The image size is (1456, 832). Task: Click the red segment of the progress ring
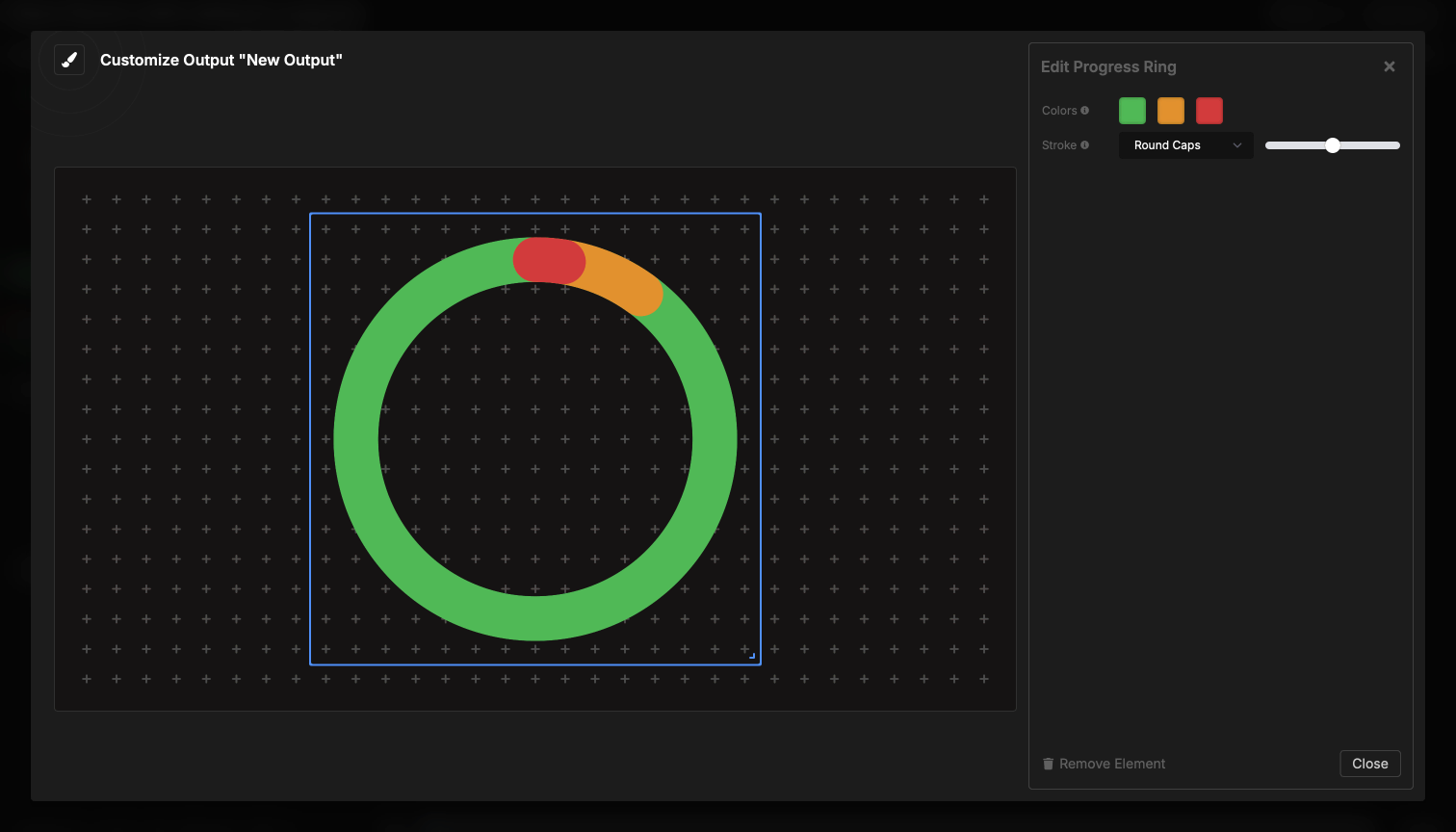point(549,260)
